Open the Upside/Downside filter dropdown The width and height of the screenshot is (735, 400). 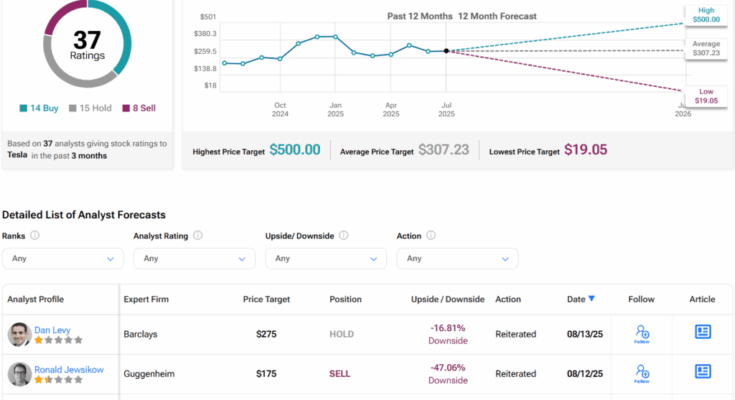[326, 258]
